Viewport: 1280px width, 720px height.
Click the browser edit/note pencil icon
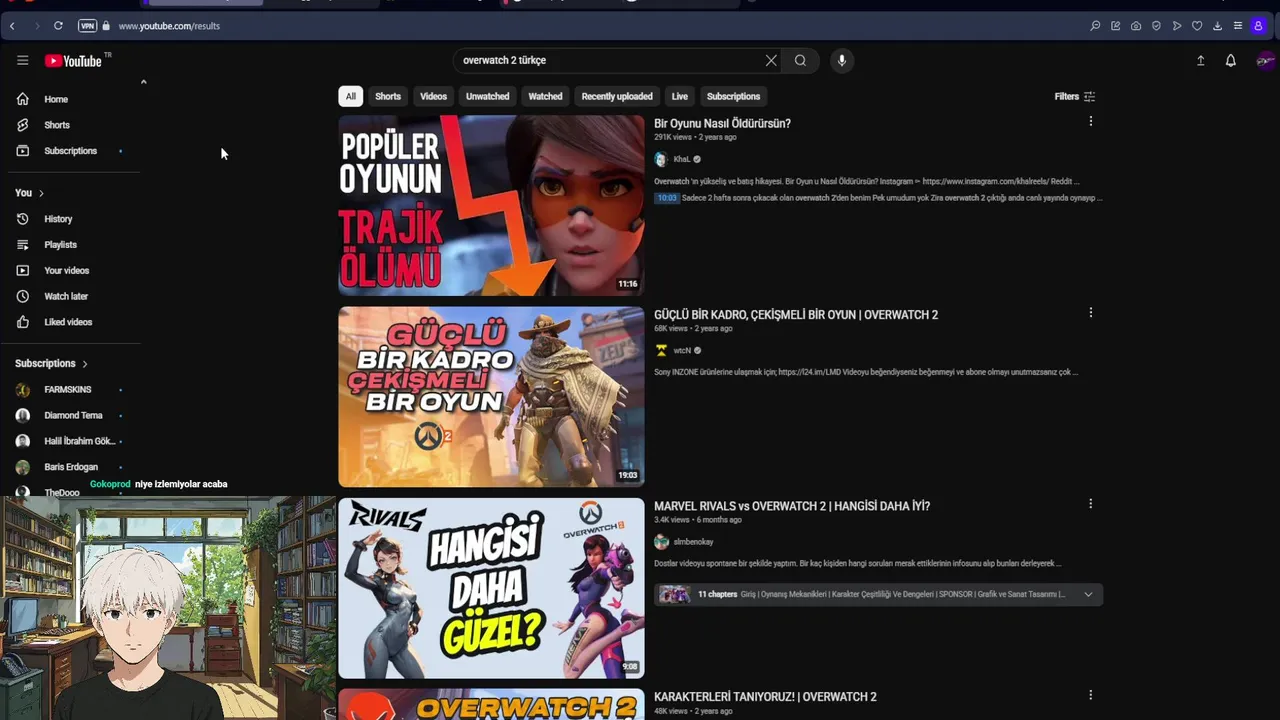[1115, 26]
